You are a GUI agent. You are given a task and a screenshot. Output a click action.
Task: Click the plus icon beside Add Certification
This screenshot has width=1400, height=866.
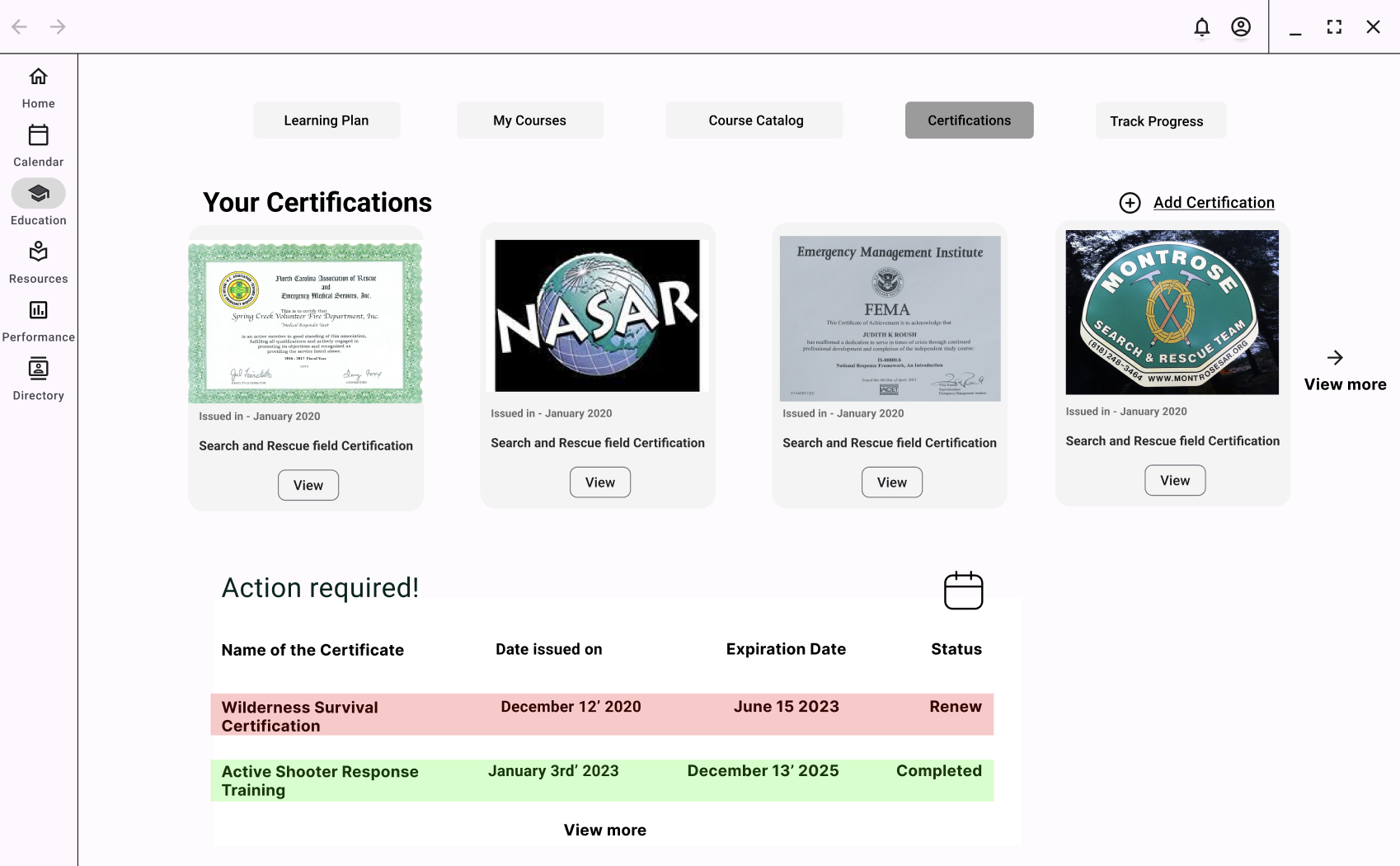pos(1130,203)
